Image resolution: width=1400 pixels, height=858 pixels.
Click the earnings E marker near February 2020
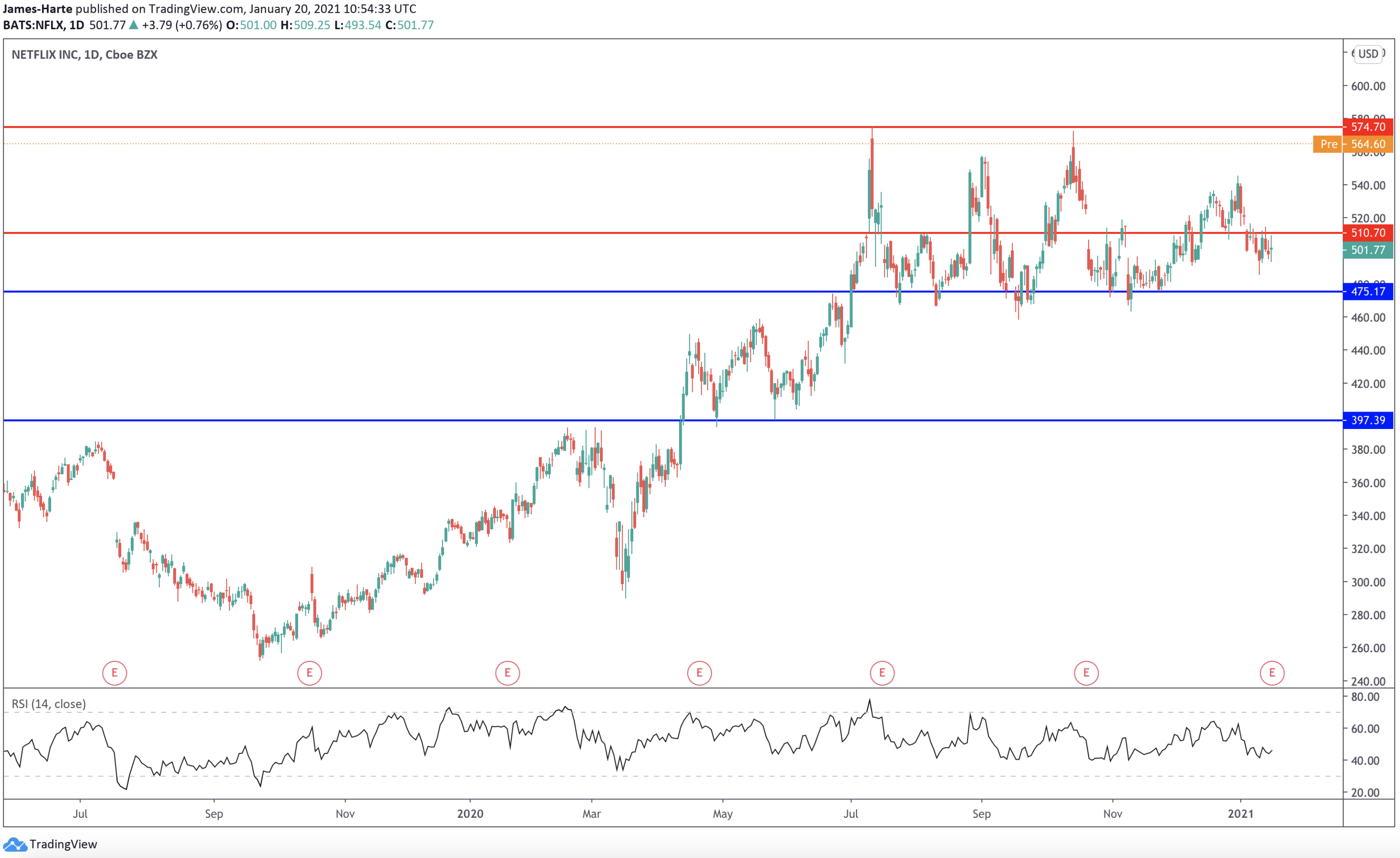coord(508,672)
